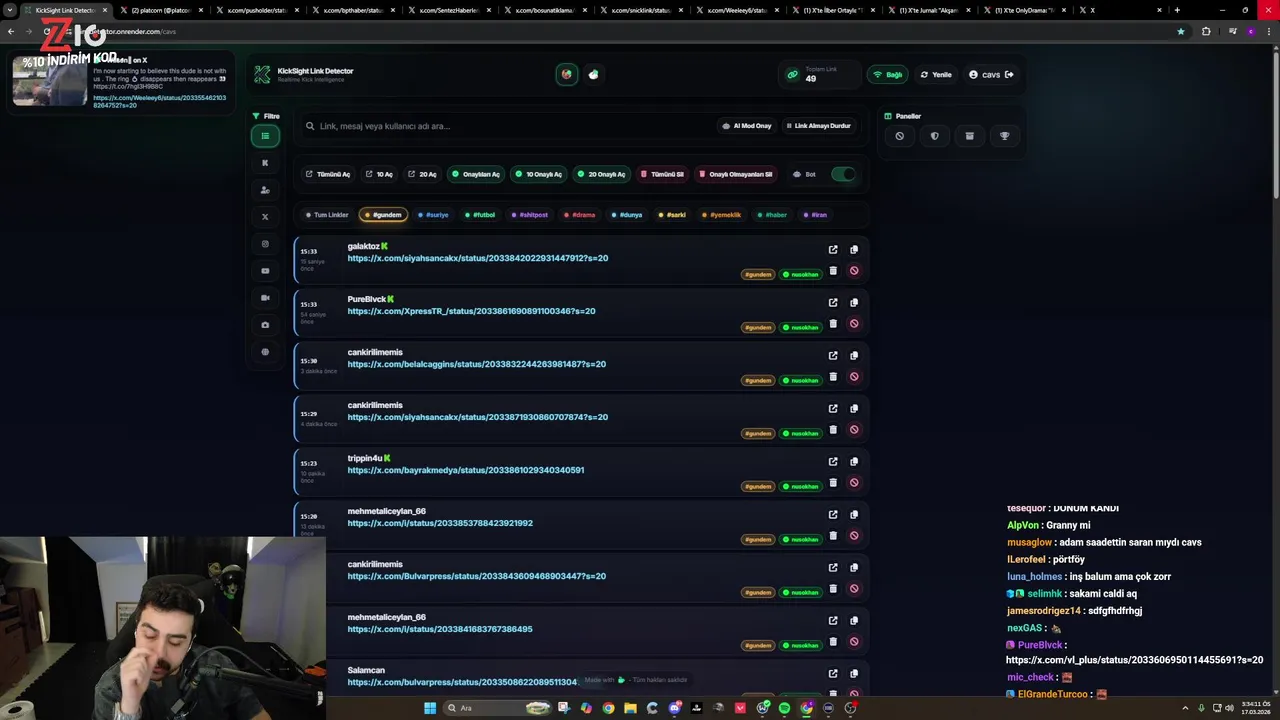Click Tümünü Sil button
This screenshot has width=1280, height=720.
662,174
